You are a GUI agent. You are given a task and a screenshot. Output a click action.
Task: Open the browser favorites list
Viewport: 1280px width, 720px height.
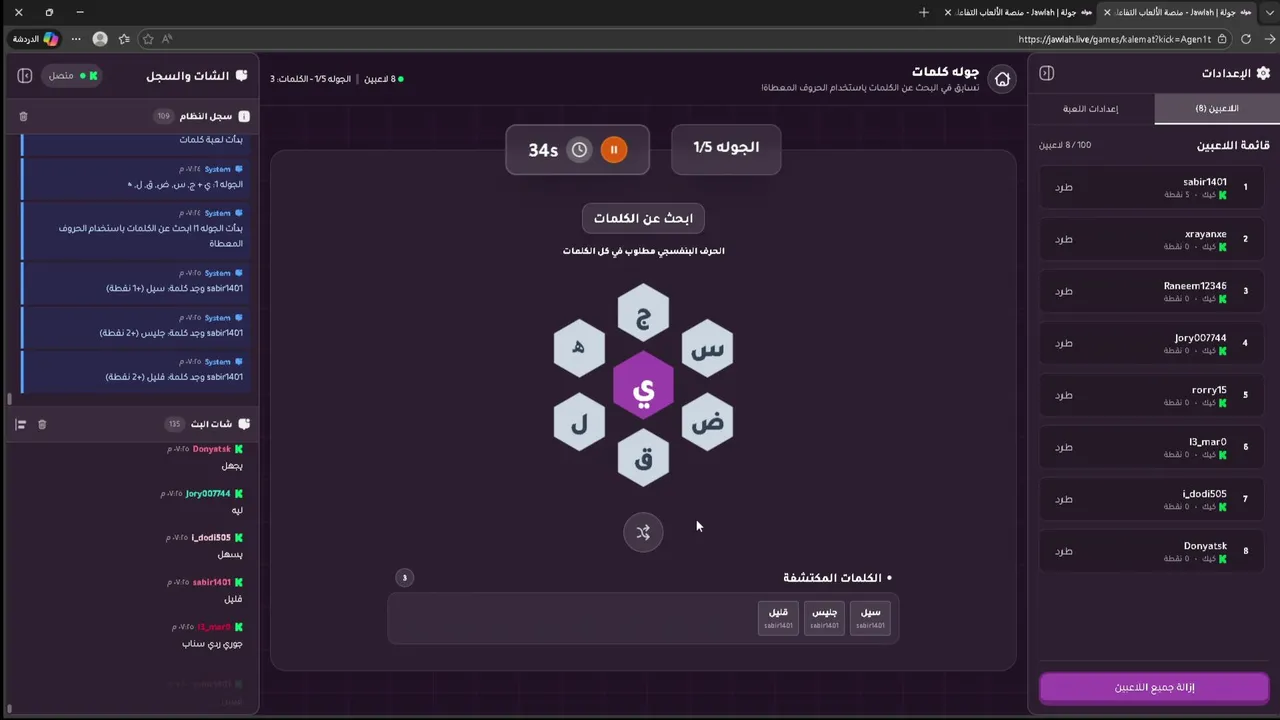[124, 39]
